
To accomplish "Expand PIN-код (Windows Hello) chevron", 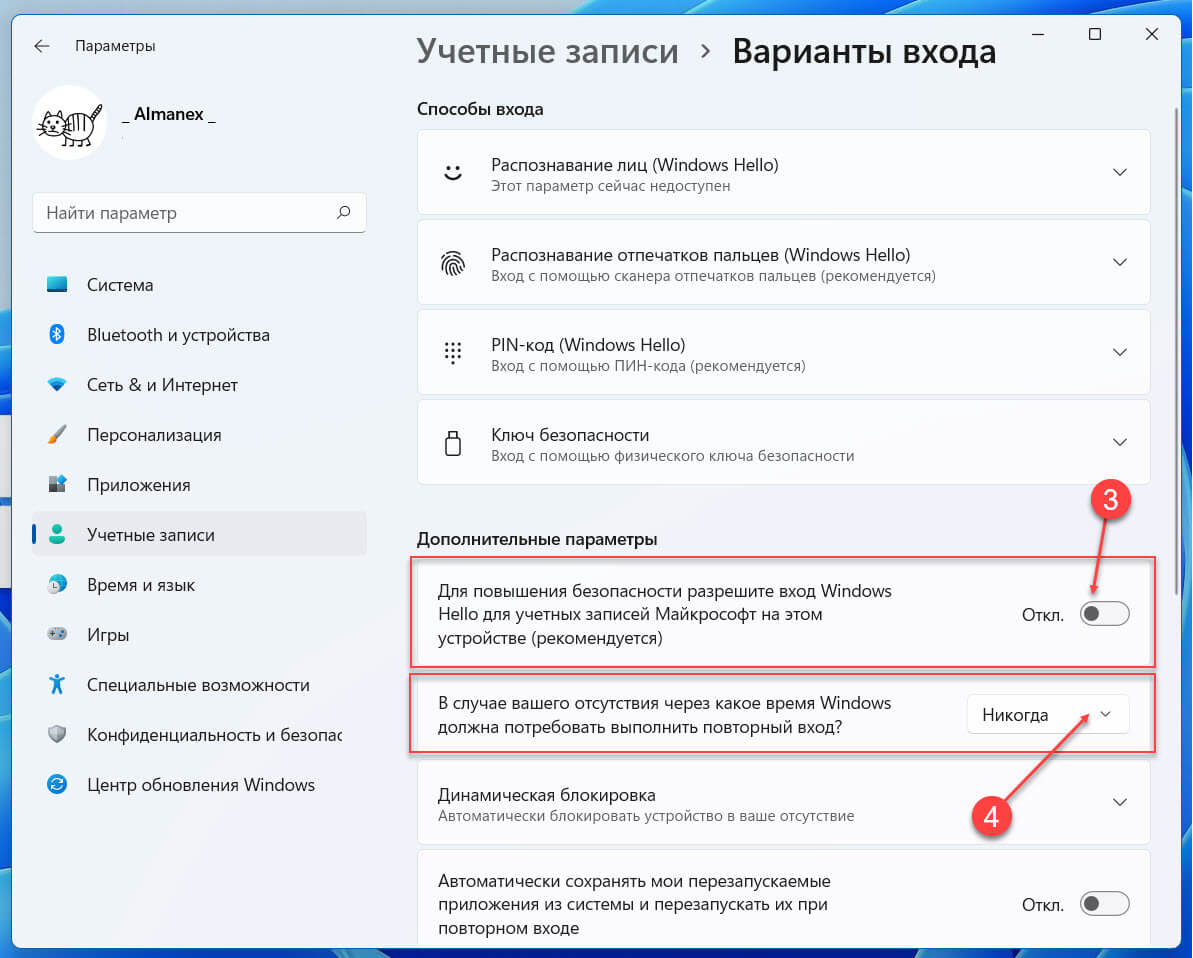I will [x=1120, y=352].
